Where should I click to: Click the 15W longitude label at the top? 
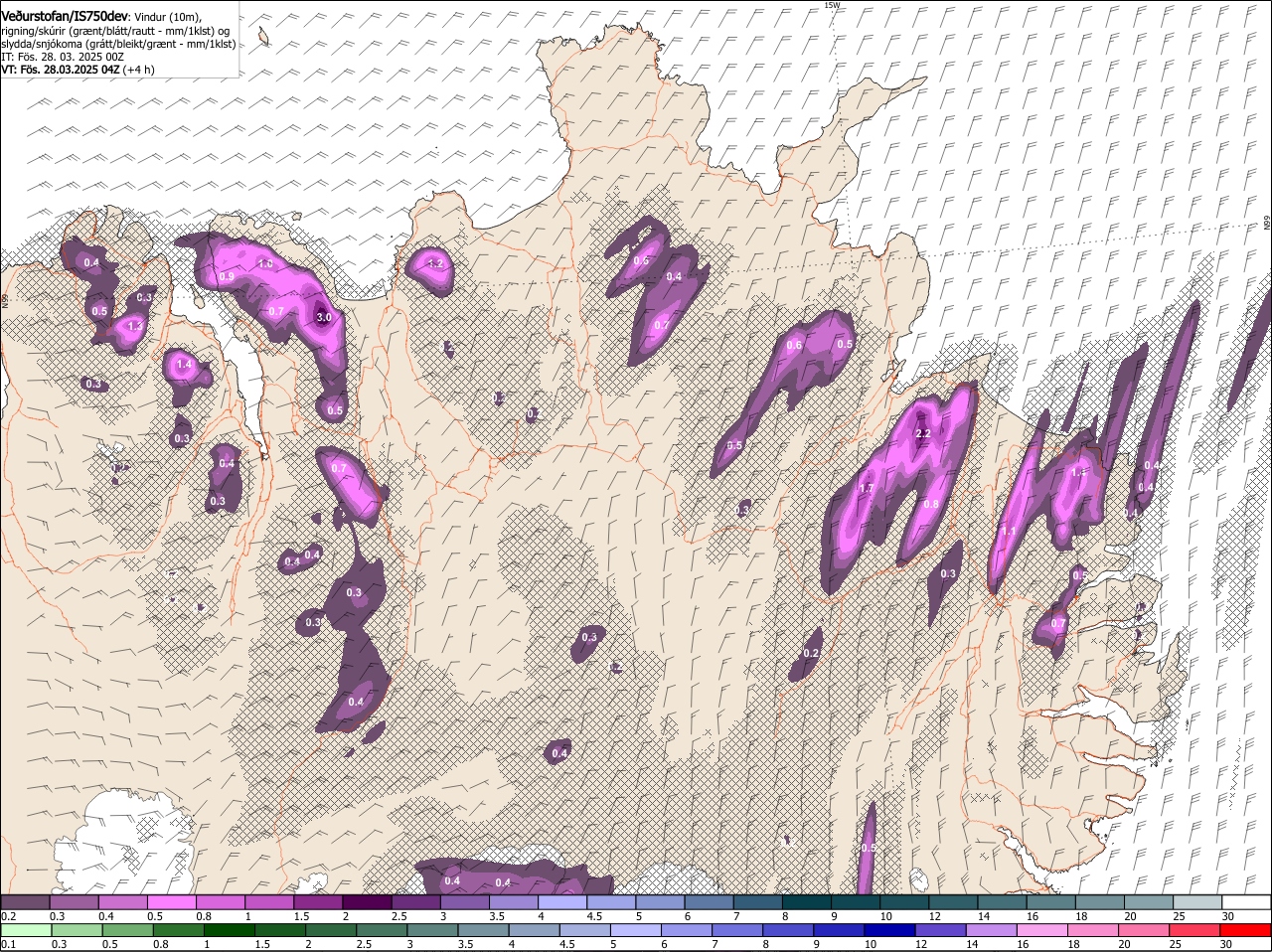[833, 5]
